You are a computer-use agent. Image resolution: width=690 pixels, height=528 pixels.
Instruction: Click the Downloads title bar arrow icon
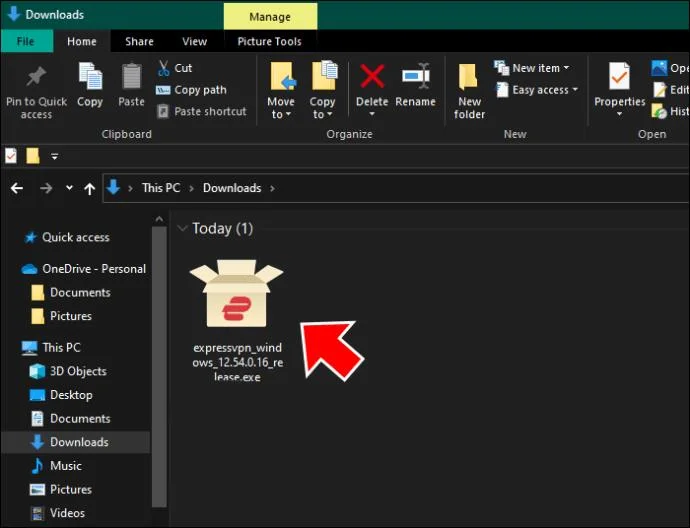pyautogui.click(x=14, y=14)
